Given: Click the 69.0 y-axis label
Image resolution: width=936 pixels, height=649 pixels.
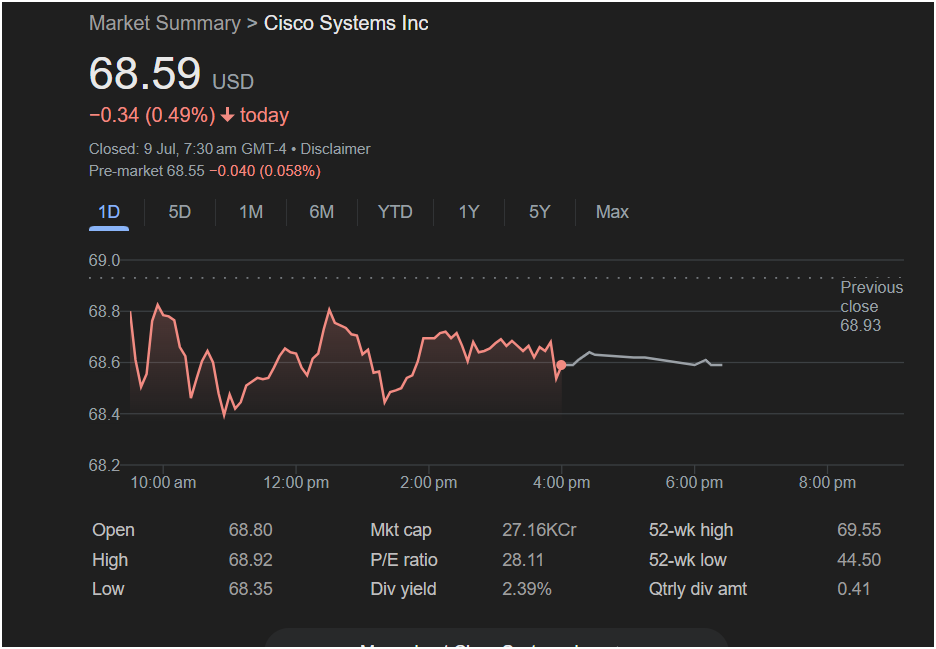Looking at the screenshot, I should tap(104, 260).
